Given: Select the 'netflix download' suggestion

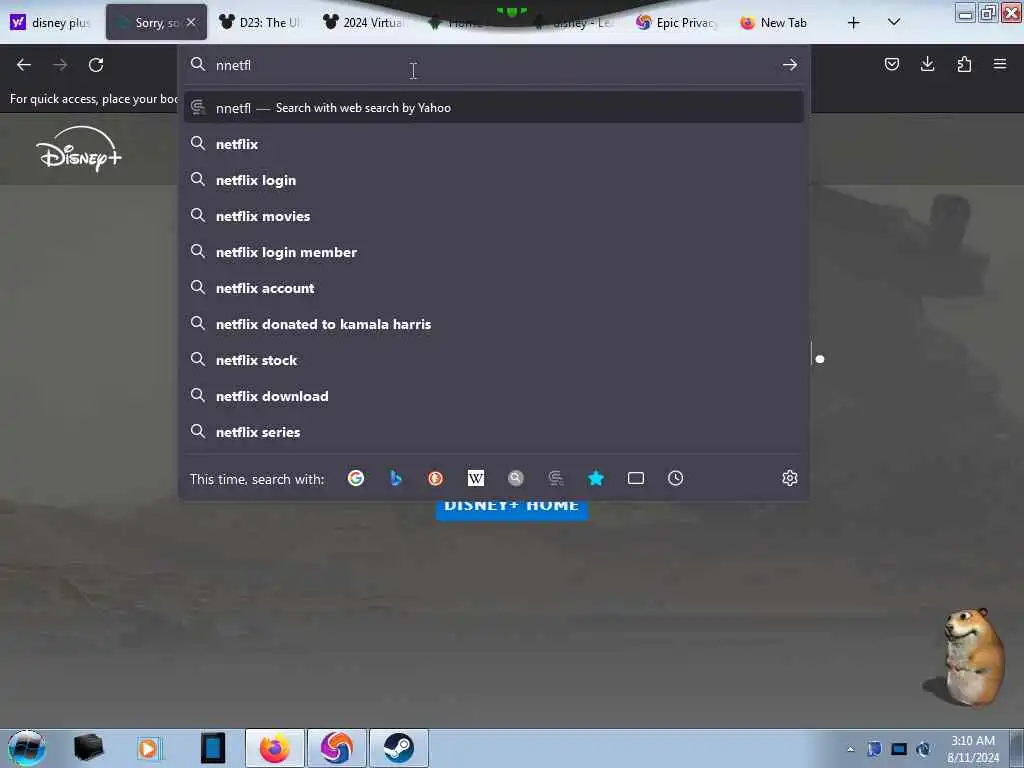Looking at the screenshot, I should click(493, 396).
